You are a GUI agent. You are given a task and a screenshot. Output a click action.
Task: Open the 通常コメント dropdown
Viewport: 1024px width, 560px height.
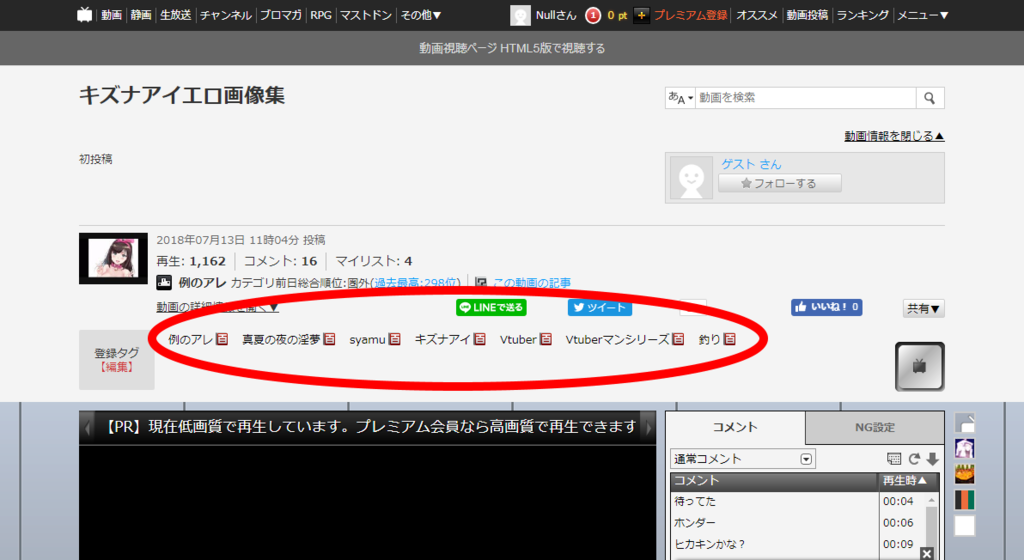(743, 459)
